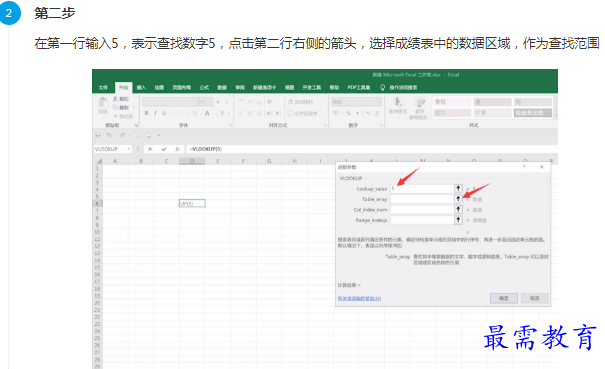
Task: Select column header A
Action: tap(115, 161)
